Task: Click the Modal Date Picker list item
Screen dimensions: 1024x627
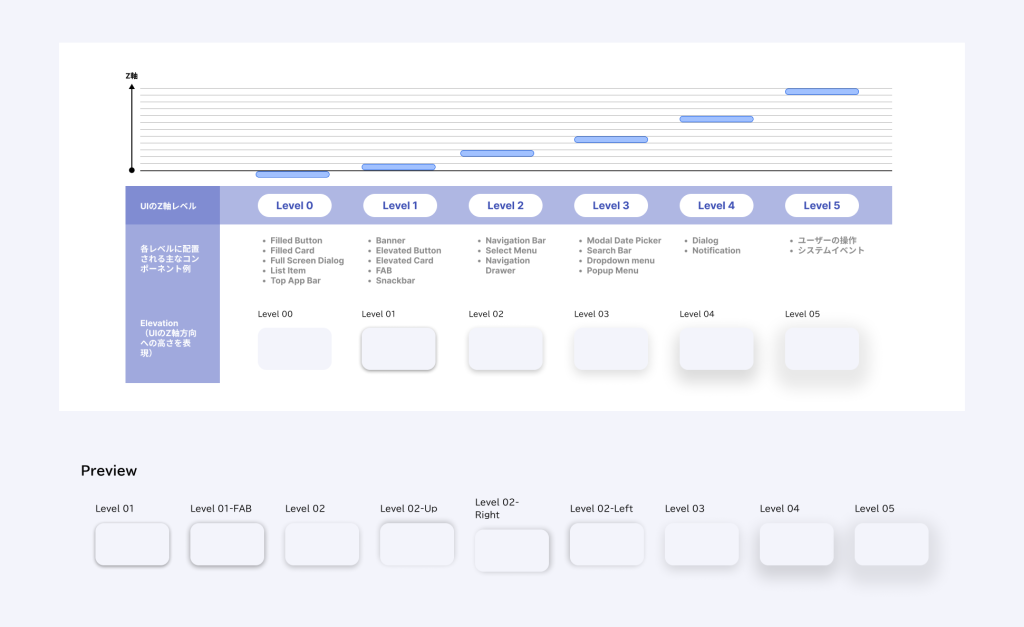Action: (x=623, y=241)
